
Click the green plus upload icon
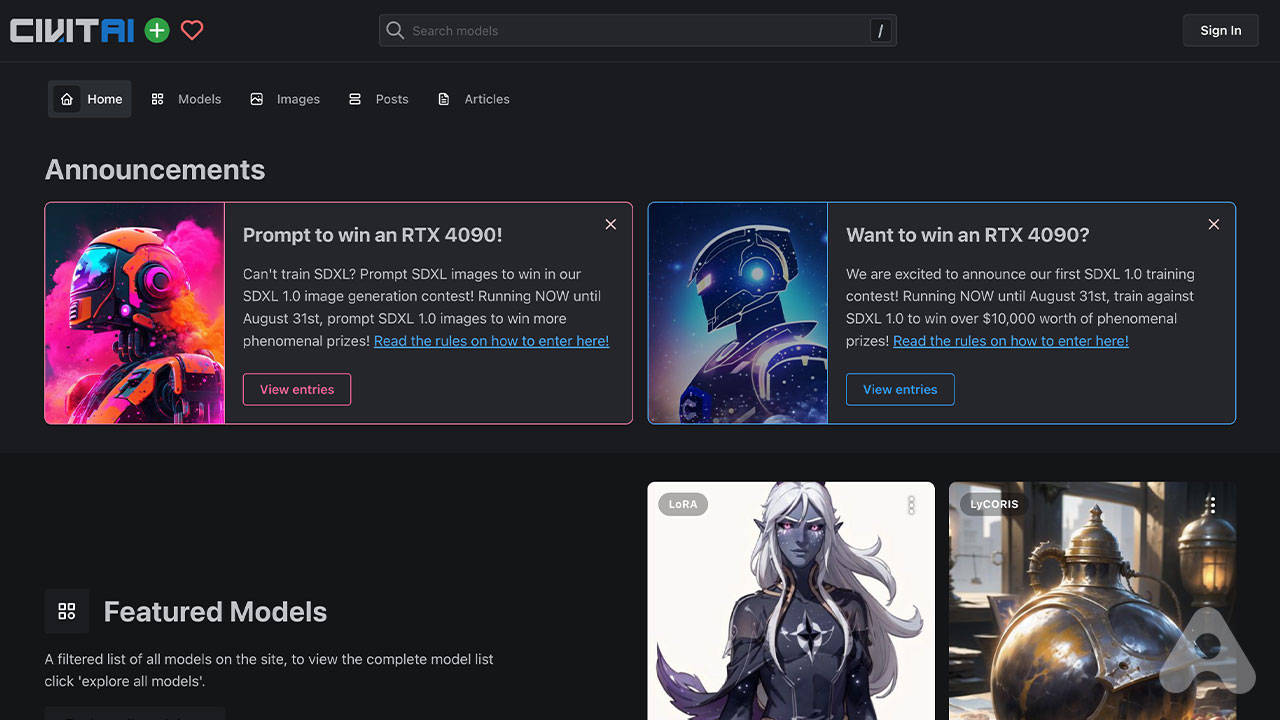pos(157,31)
